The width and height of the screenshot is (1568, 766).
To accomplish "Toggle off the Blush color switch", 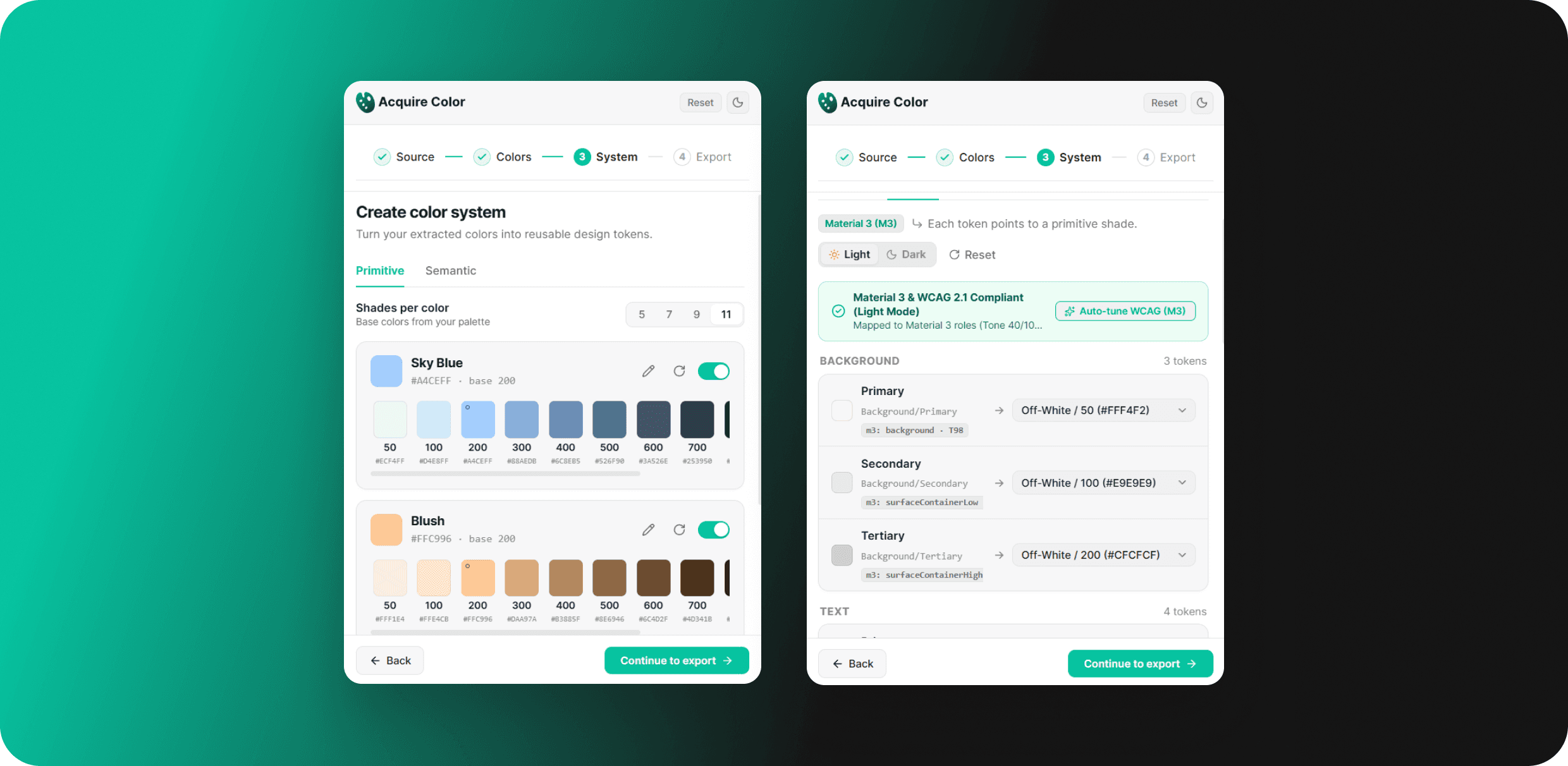I will point(714,530).
